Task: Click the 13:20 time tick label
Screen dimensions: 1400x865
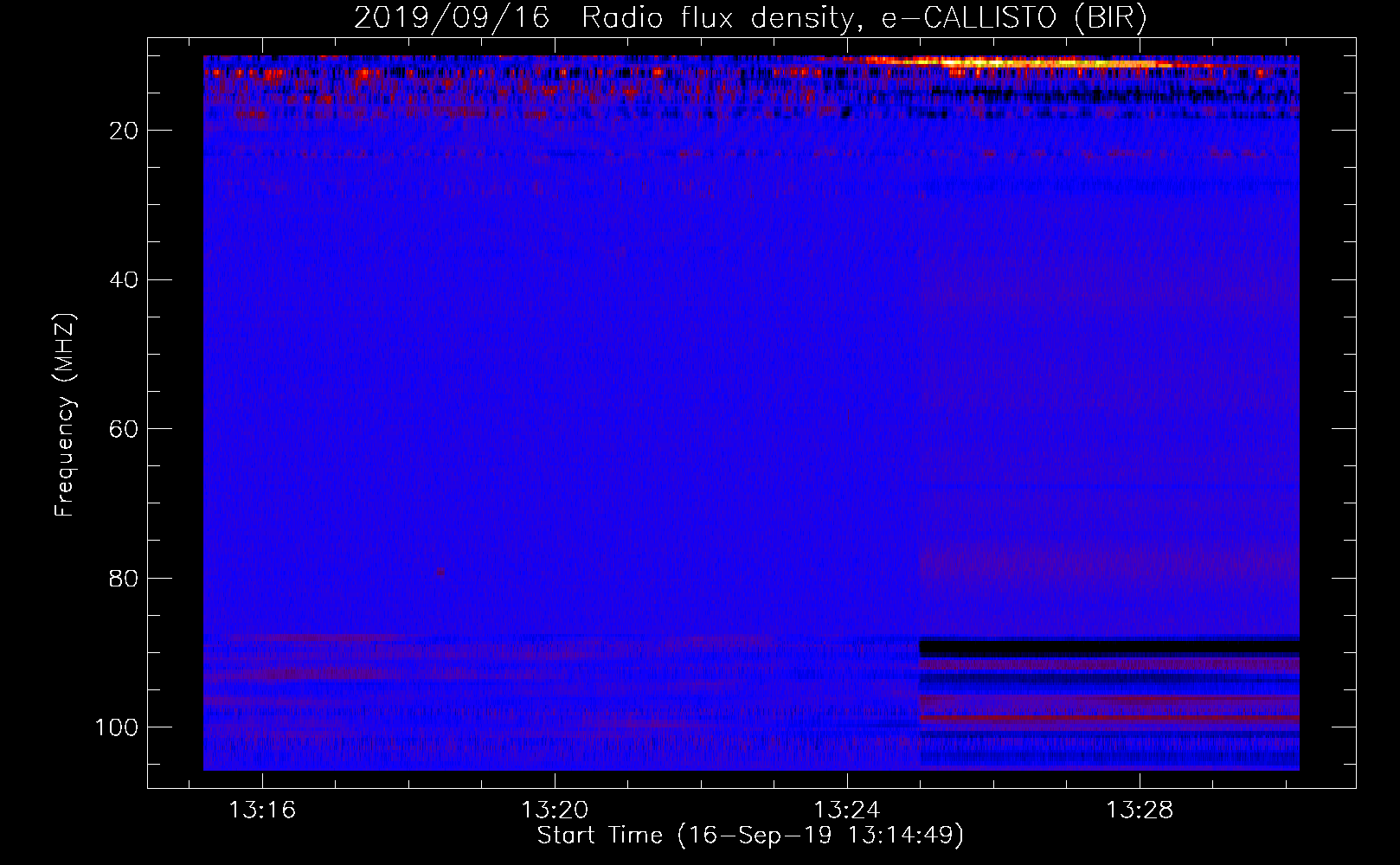Action: click(x=555, y=810)
